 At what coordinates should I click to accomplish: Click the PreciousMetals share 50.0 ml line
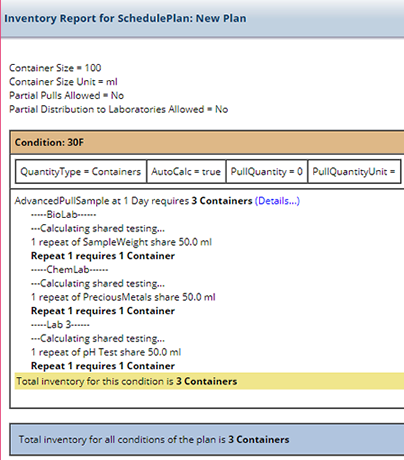coord(123,297)
